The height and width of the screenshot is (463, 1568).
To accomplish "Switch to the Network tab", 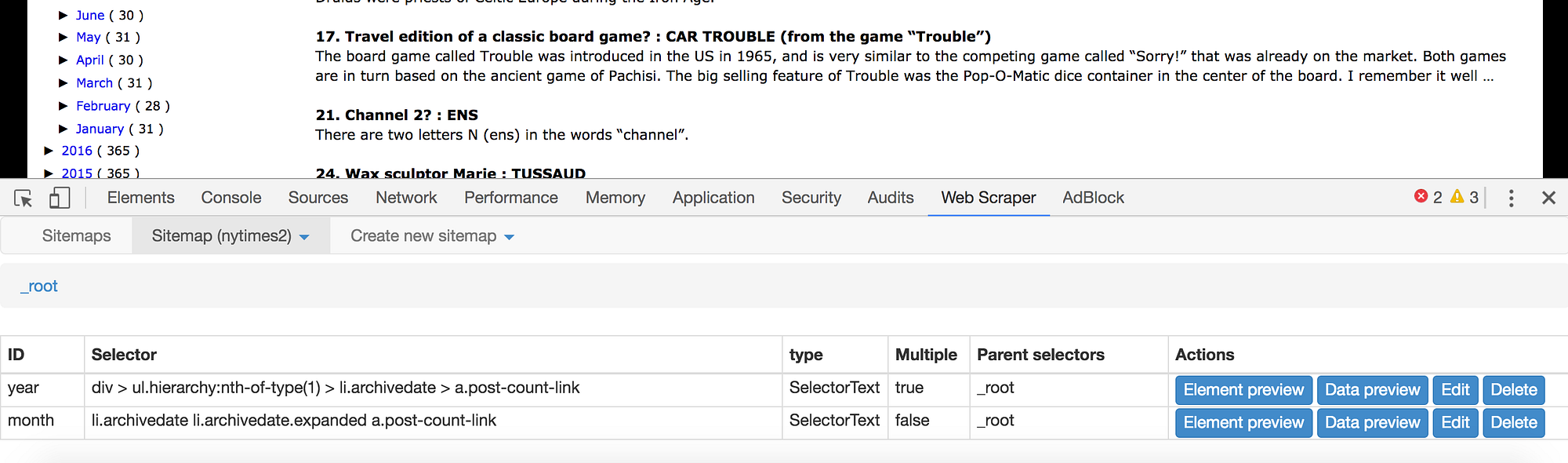I will (406, 198).
